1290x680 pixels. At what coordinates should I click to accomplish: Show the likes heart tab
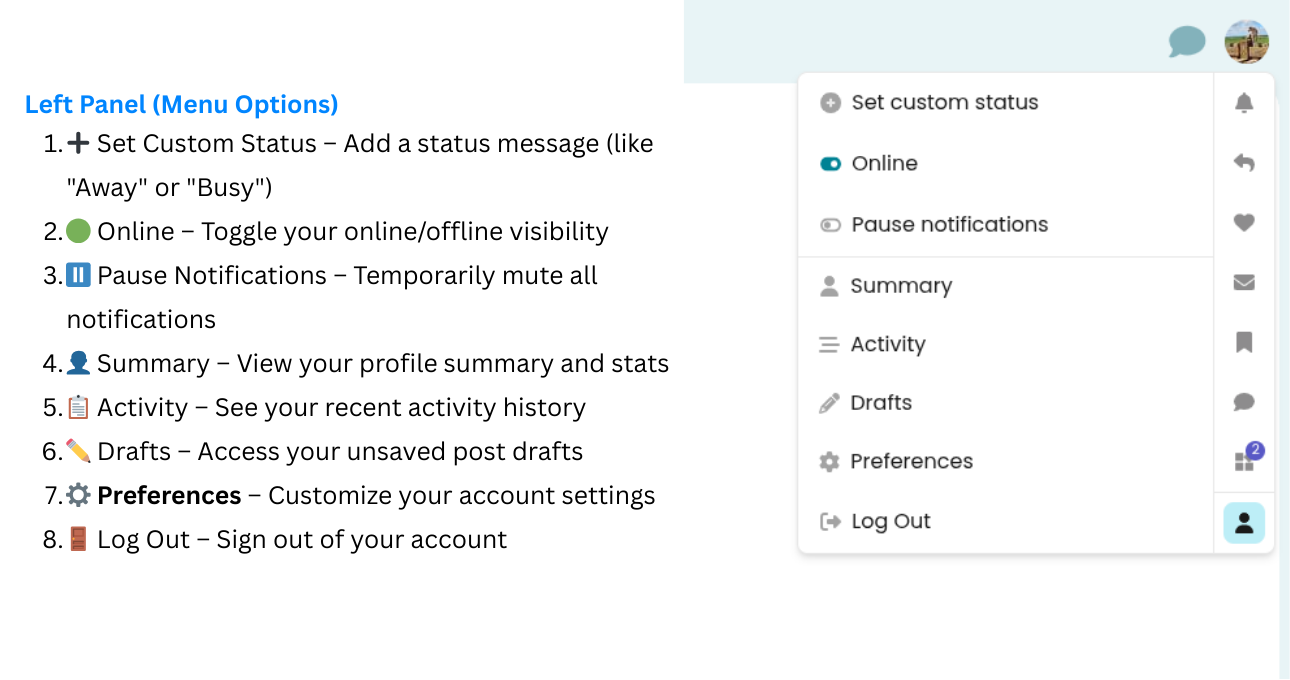pyautogui.click(x=1244, y=223)
